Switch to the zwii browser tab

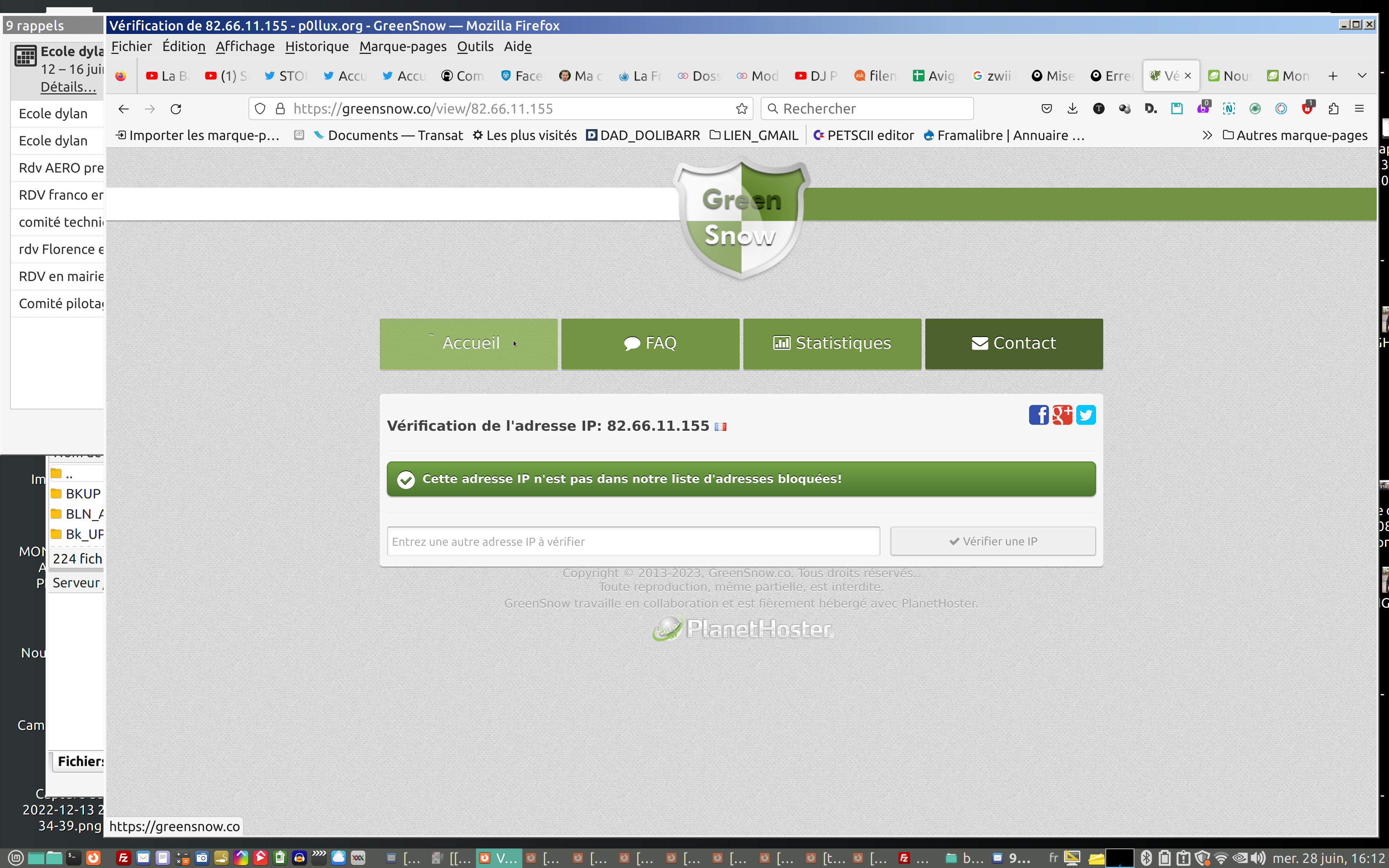(993, 76)
